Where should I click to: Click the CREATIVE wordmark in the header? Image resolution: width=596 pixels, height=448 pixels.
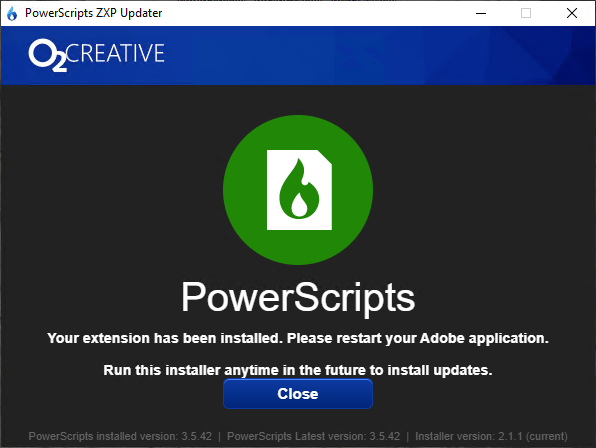pyautogui.click(x=116, y=53)
